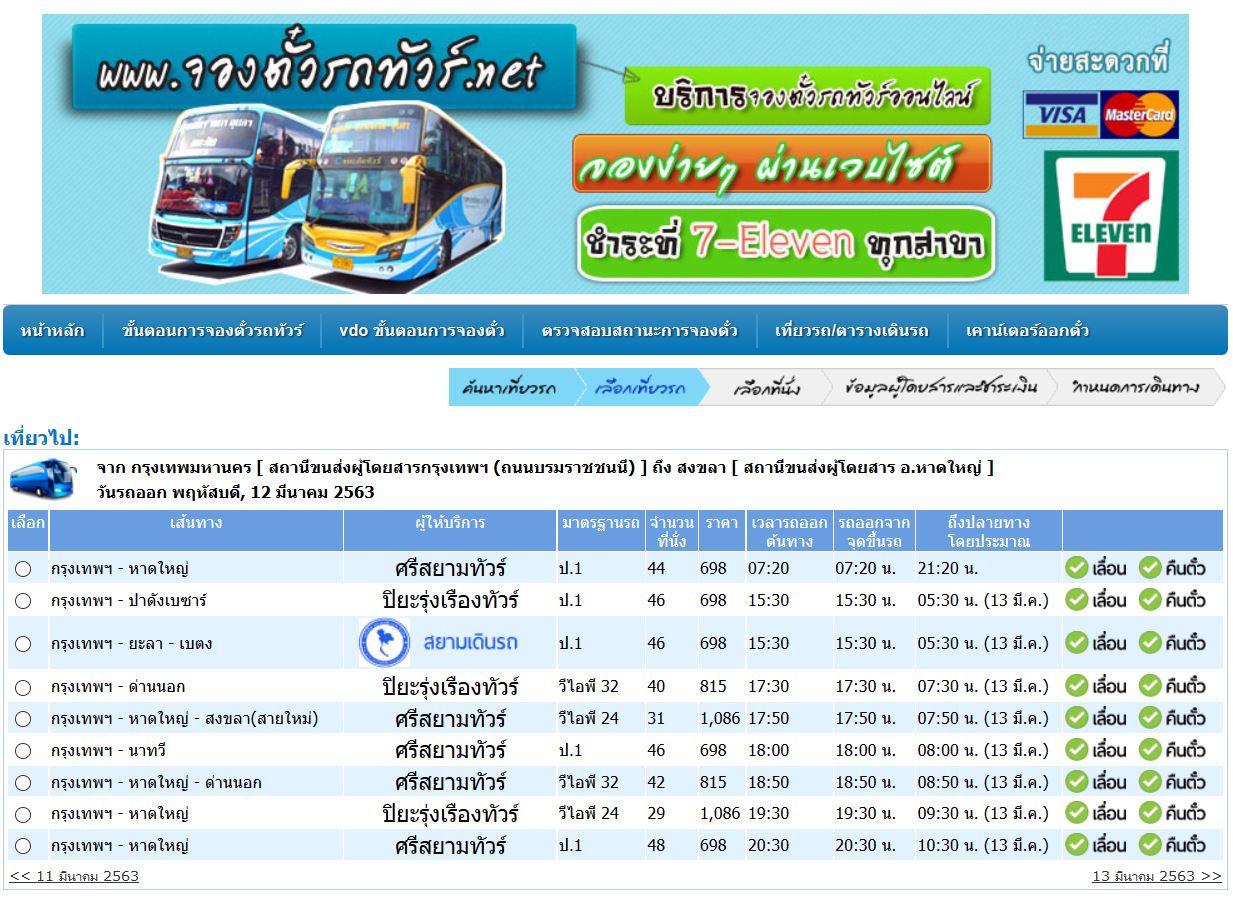Click คืนตั๋ว icon in นาทวี row
This screenshot has width=1233, height=902.
pos(1150,750)
